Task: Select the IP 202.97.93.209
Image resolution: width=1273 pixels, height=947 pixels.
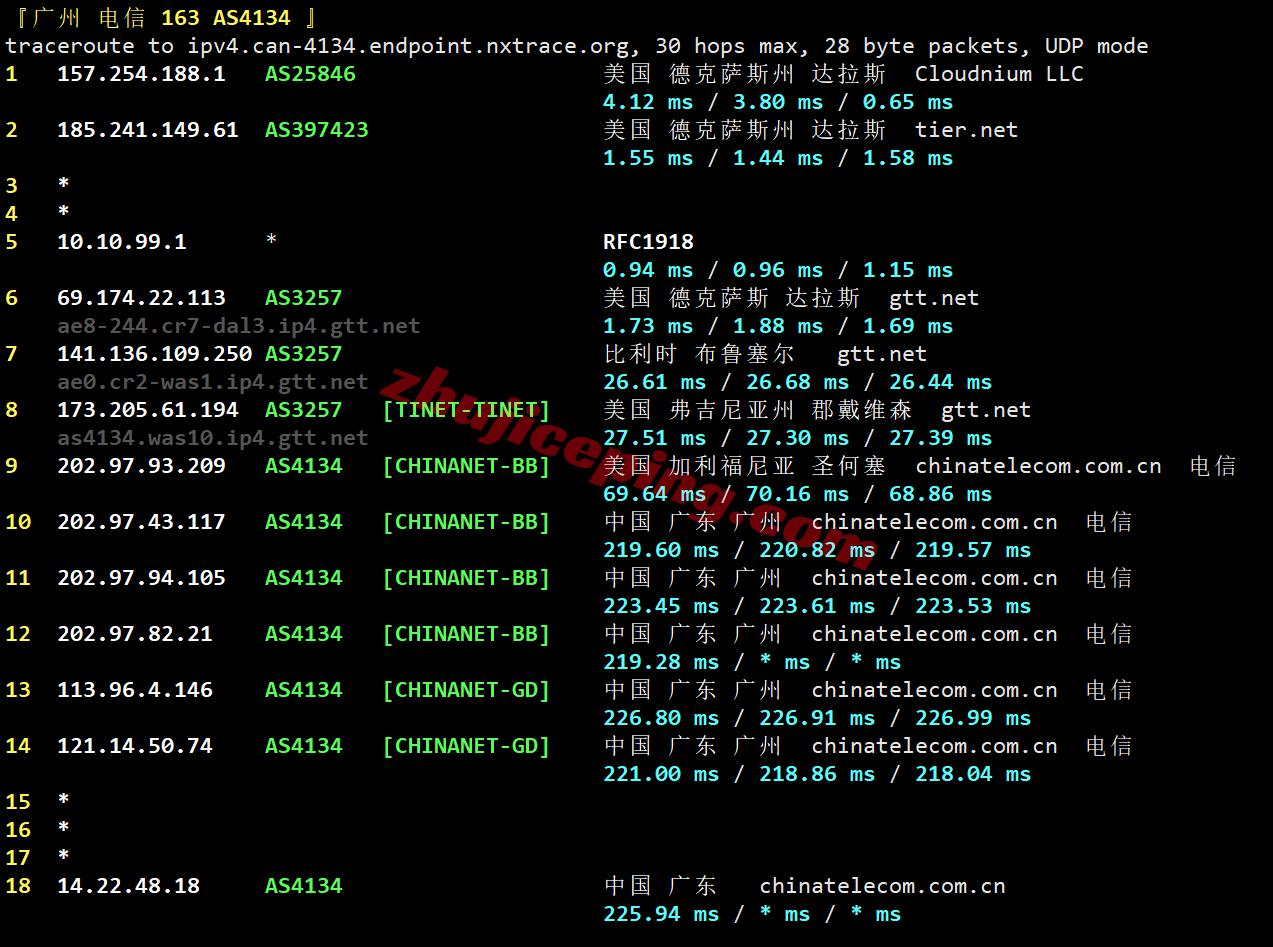Action: pyautogui.click(x=141, y=466)
